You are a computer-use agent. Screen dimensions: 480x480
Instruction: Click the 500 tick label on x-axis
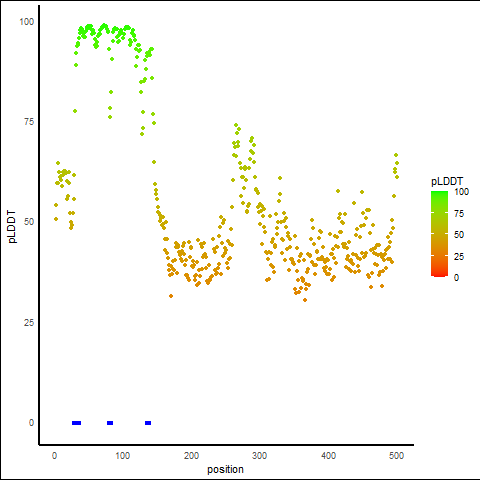(396, 455)
